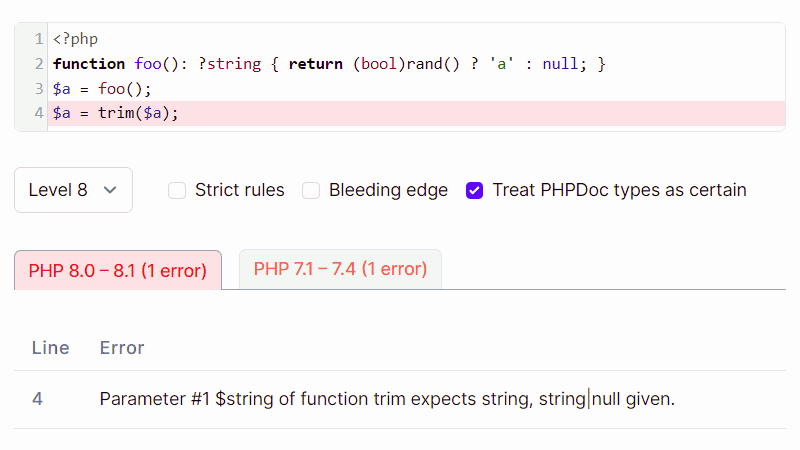Click the 'Error' column header
Image resolution: width=800 pixels, height=450 pixels.
pyautogui.click(x=122, y=348)
